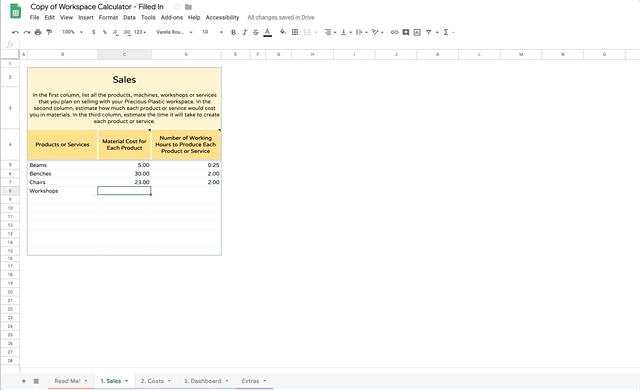Click the print icon in toolbar
This screenshot has width=640, height=390.
38,32
